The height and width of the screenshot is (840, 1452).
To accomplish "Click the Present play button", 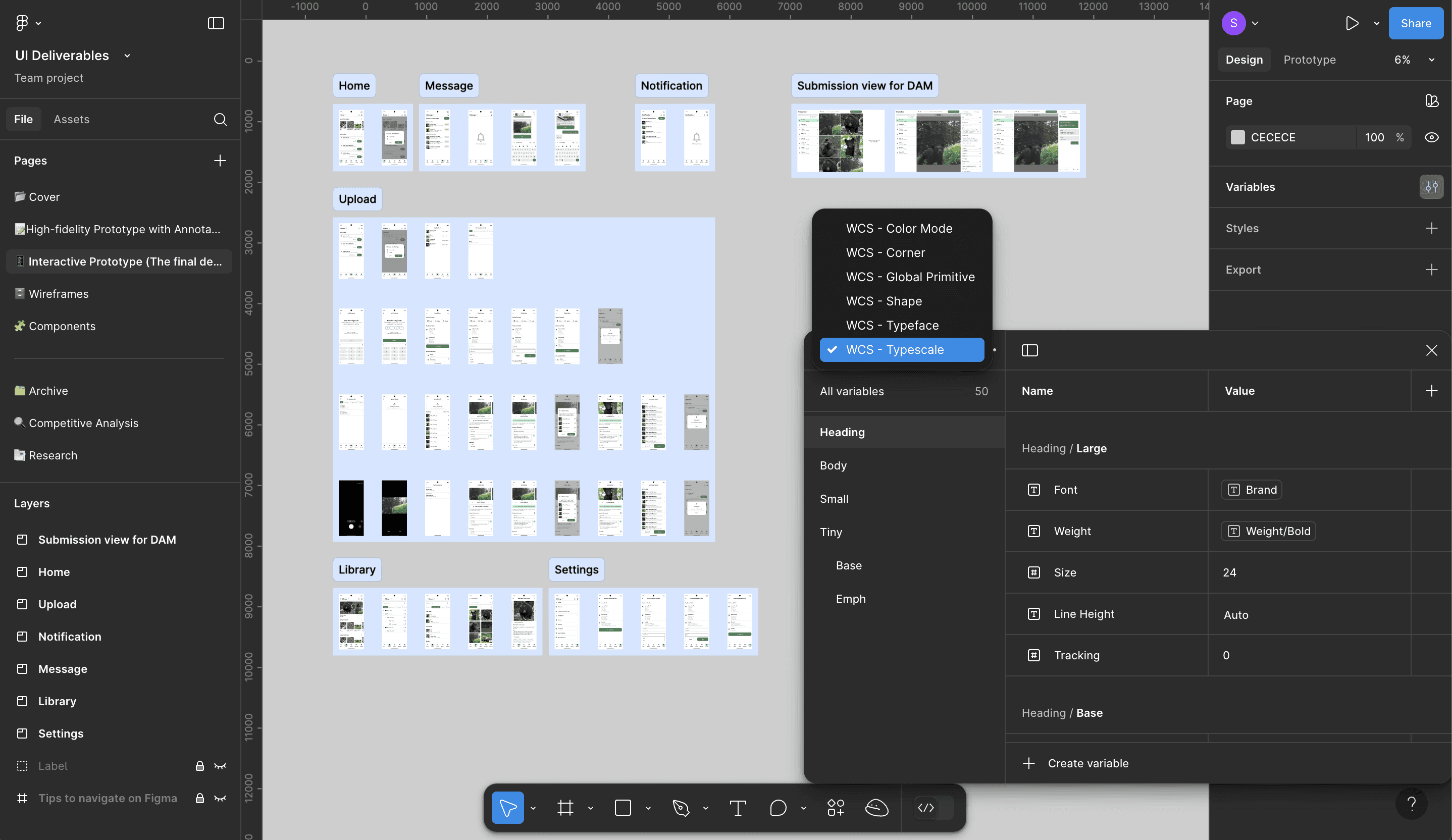I will pyautogui.click(x=1352, y=24).
